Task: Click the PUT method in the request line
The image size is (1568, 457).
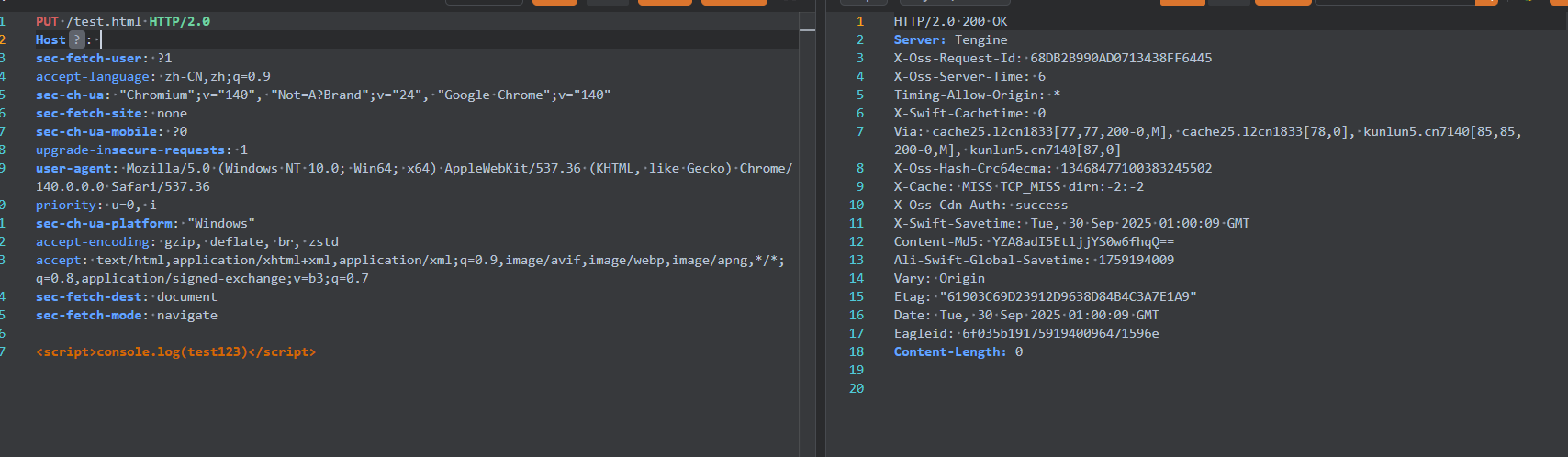Action: (x=47, y=21)
